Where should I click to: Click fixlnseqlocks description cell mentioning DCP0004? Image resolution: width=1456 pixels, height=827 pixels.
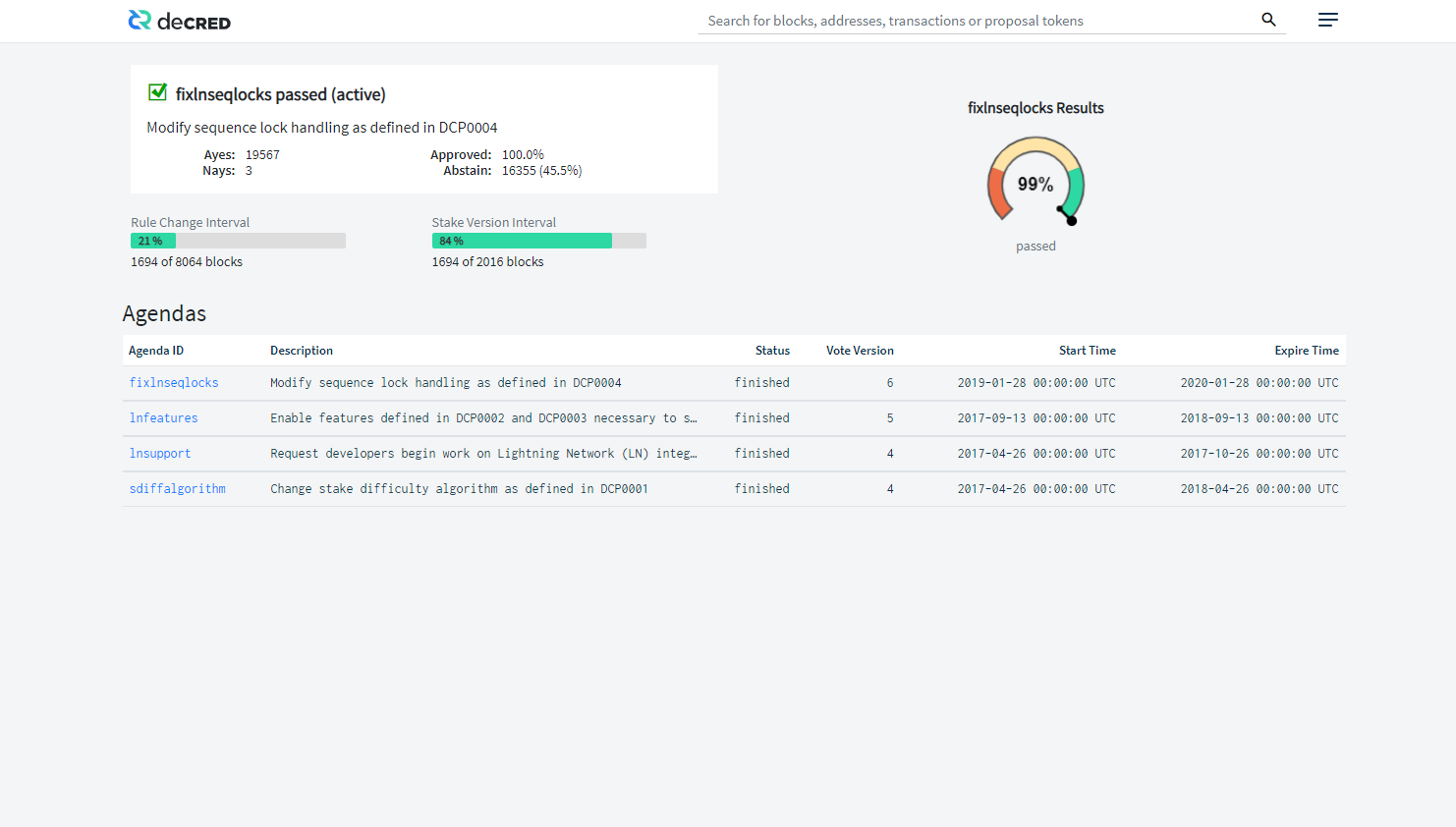(x=446, y=383)
